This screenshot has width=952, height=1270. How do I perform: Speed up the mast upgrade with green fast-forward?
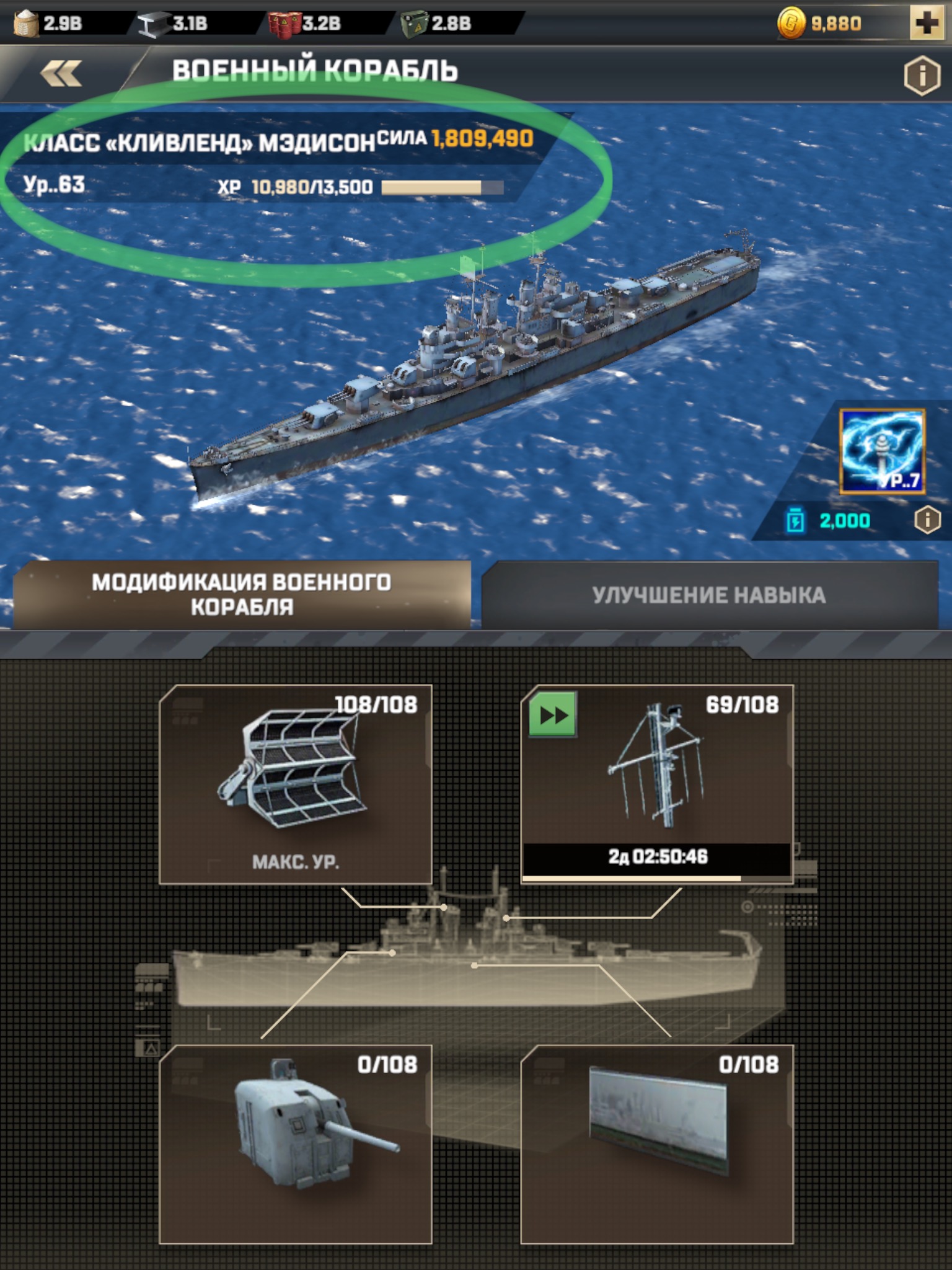click(553, 714)
